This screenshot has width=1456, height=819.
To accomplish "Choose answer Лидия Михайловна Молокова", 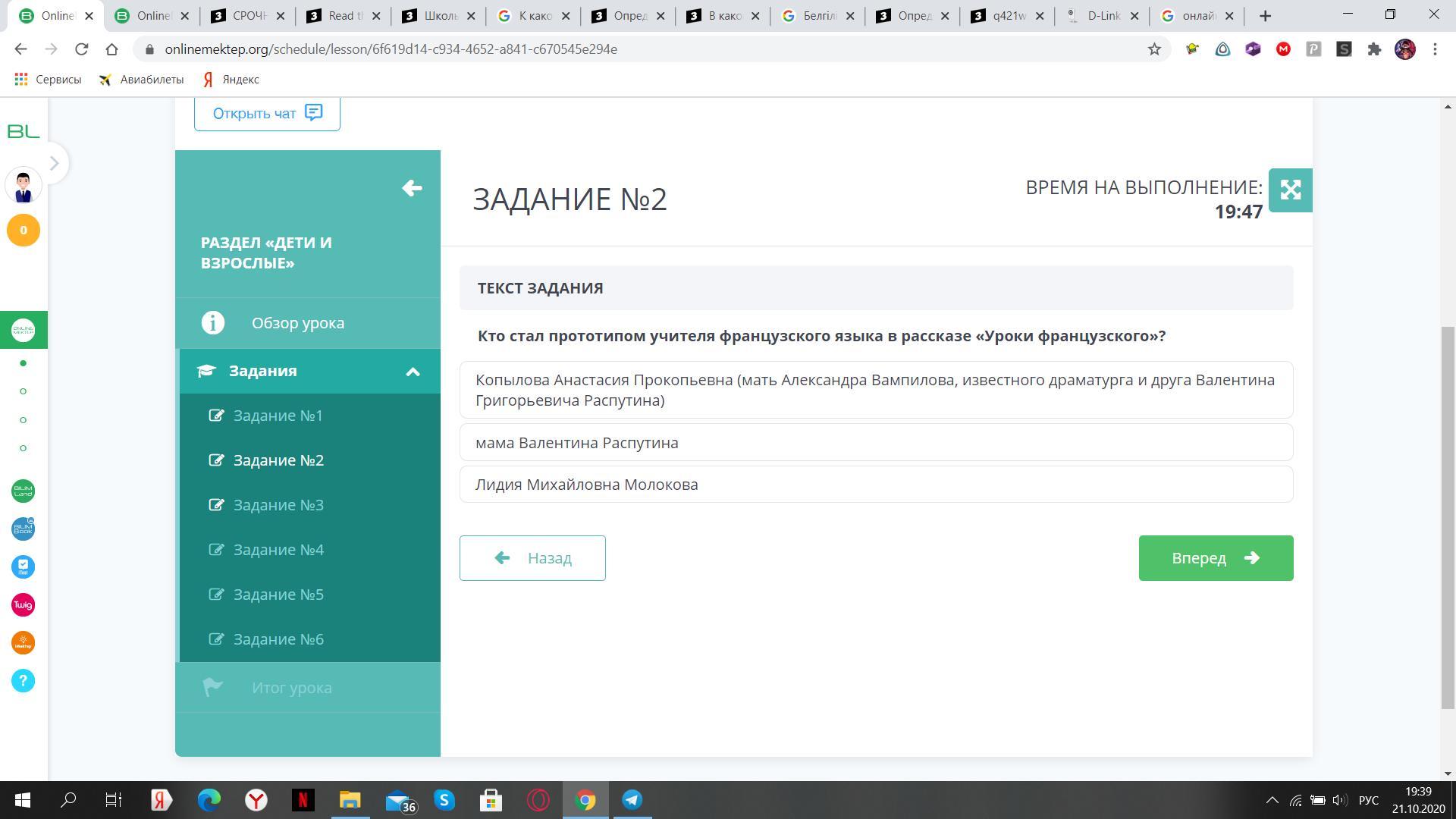I will pyautogui.click(x=875, y=485).
